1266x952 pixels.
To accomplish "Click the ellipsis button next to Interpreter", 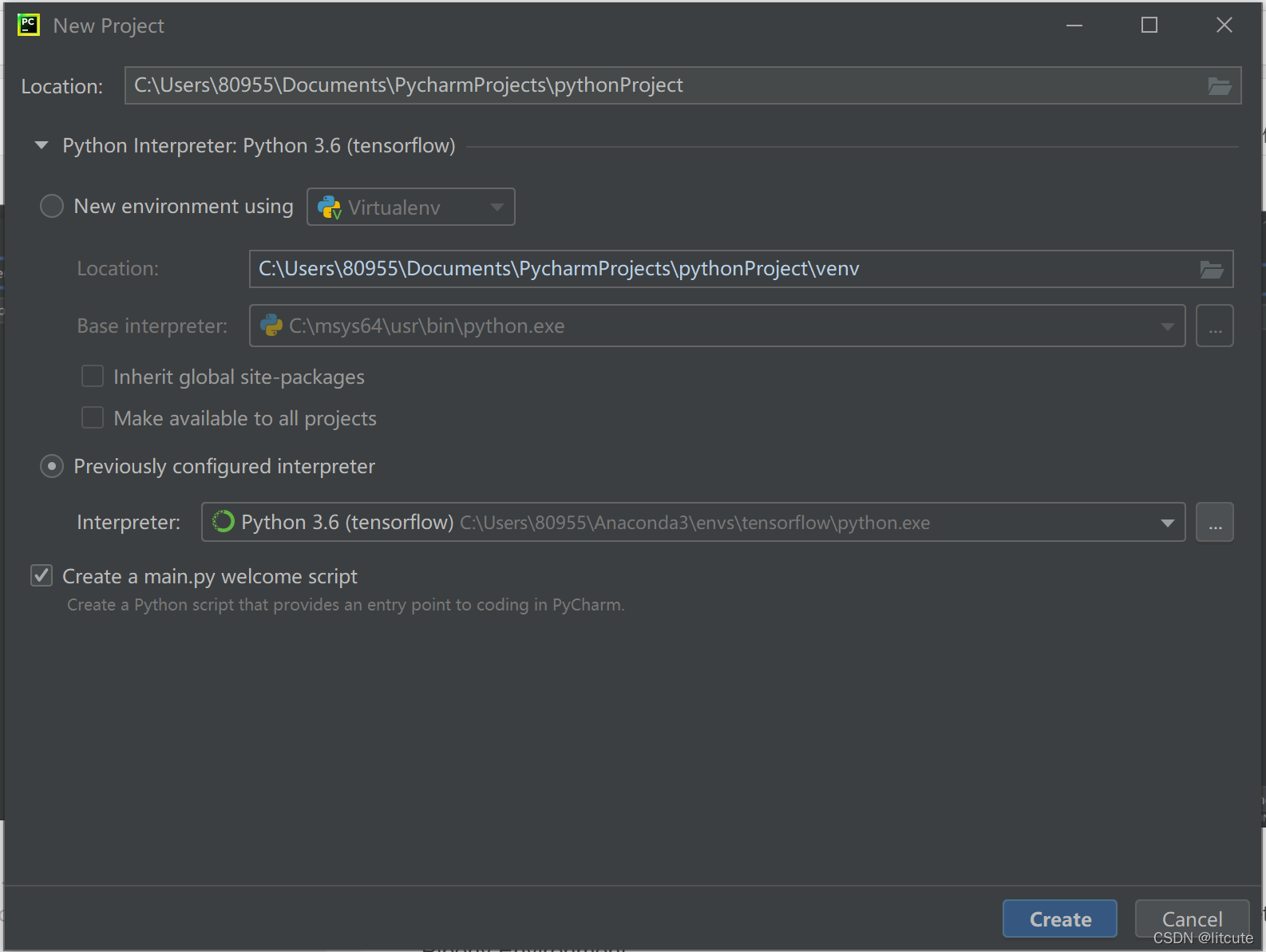I will [x=1215, y=522].
